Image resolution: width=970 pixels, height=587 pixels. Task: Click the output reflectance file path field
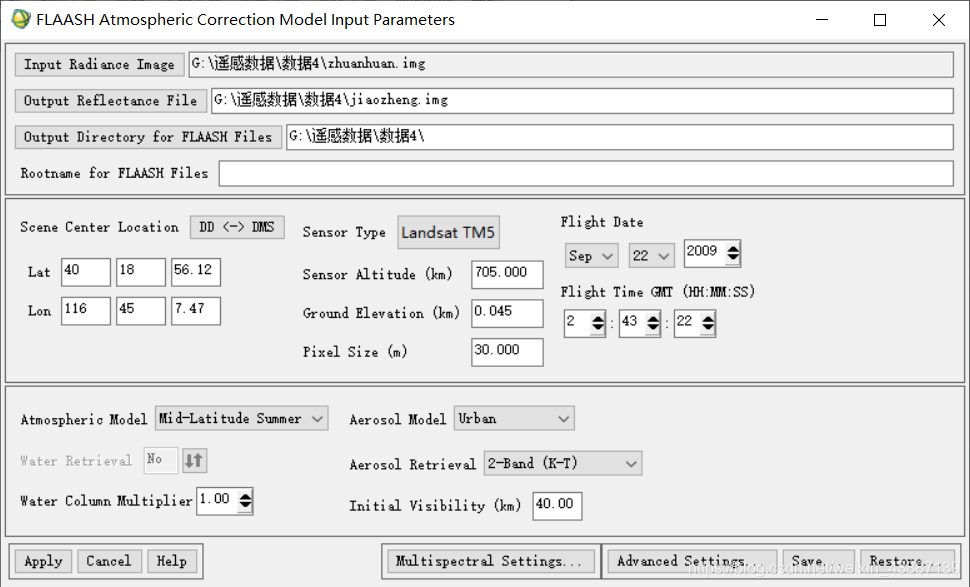point(582,101)
